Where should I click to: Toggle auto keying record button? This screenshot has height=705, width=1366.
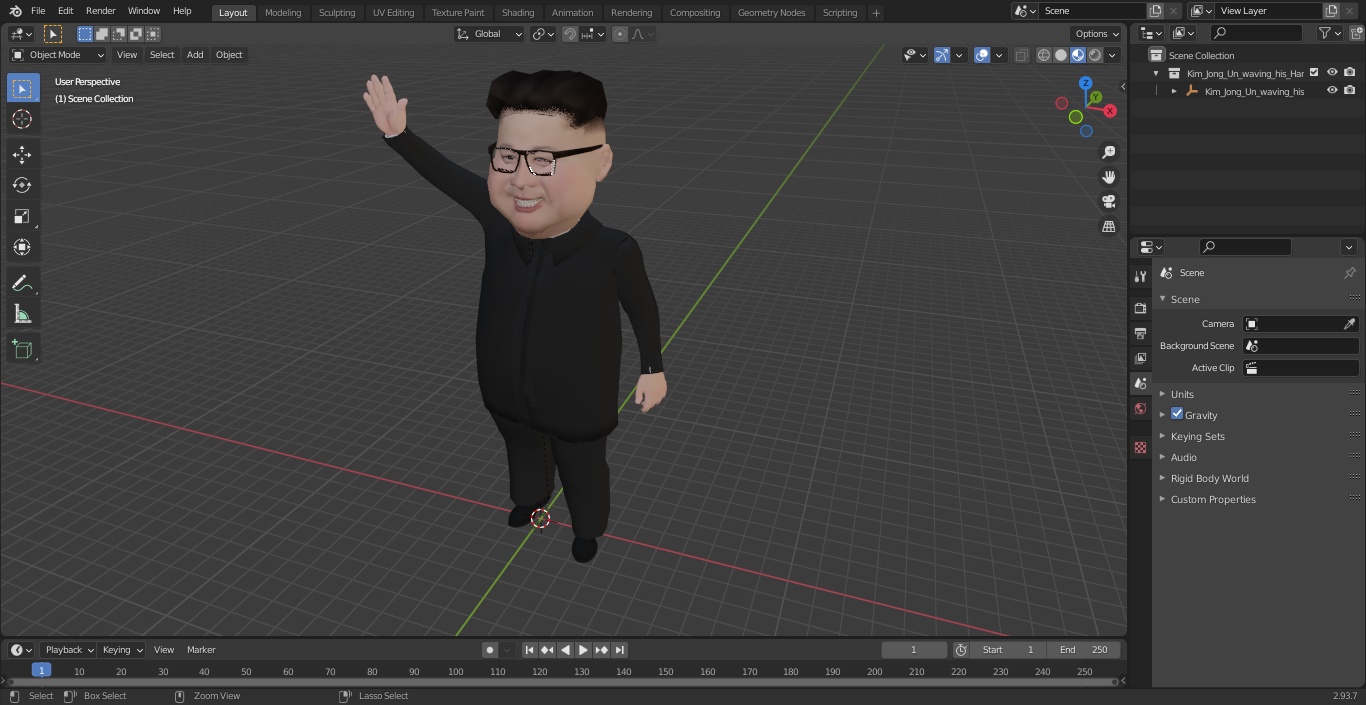pyautogui.click(x=490, y=650)
